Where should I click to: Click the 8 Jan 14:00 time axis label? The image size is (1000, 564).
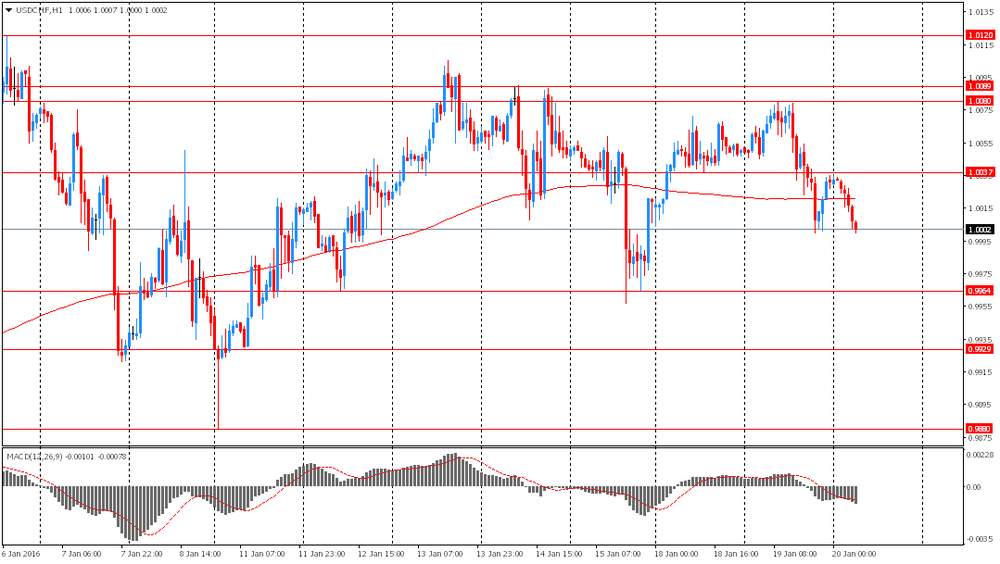pos(200,554)
